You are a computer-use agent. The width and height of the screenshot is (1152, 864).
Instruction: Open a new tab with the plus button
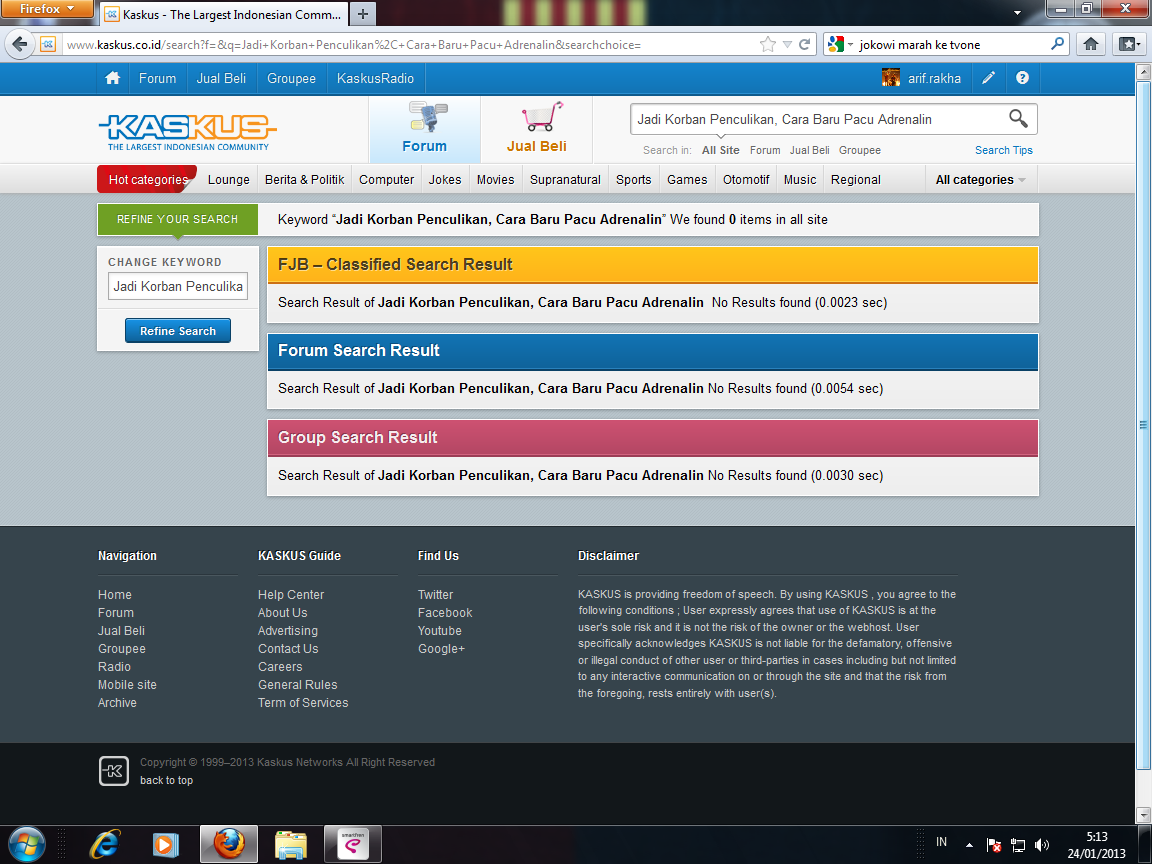(362, 14)
